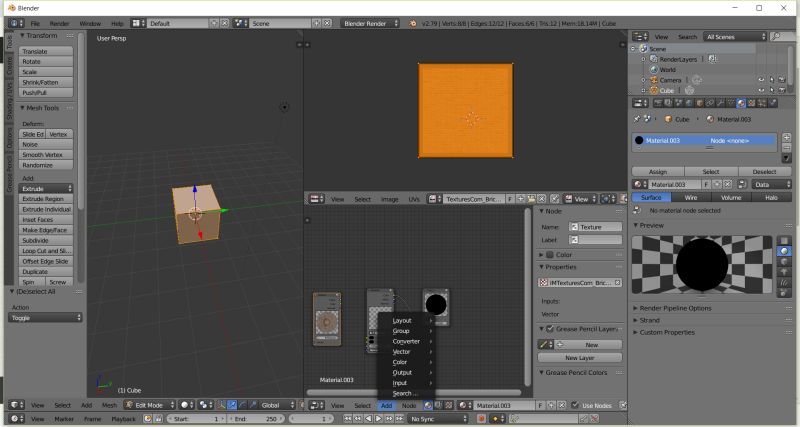Image resolution: width=800 pixels, height=427 pixels.
Task: Click the material tab icon in Properties header
Action: [x=741, y=103]
